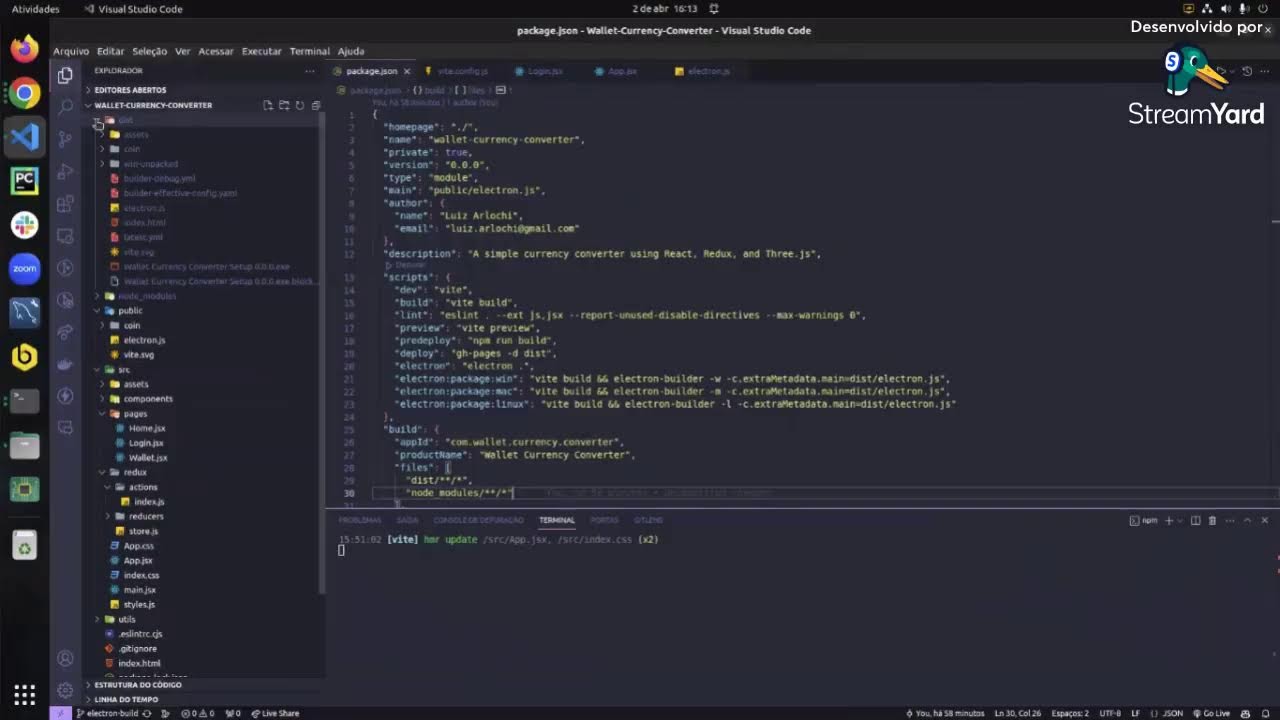Create a new folder in explorer

point(284,105)
